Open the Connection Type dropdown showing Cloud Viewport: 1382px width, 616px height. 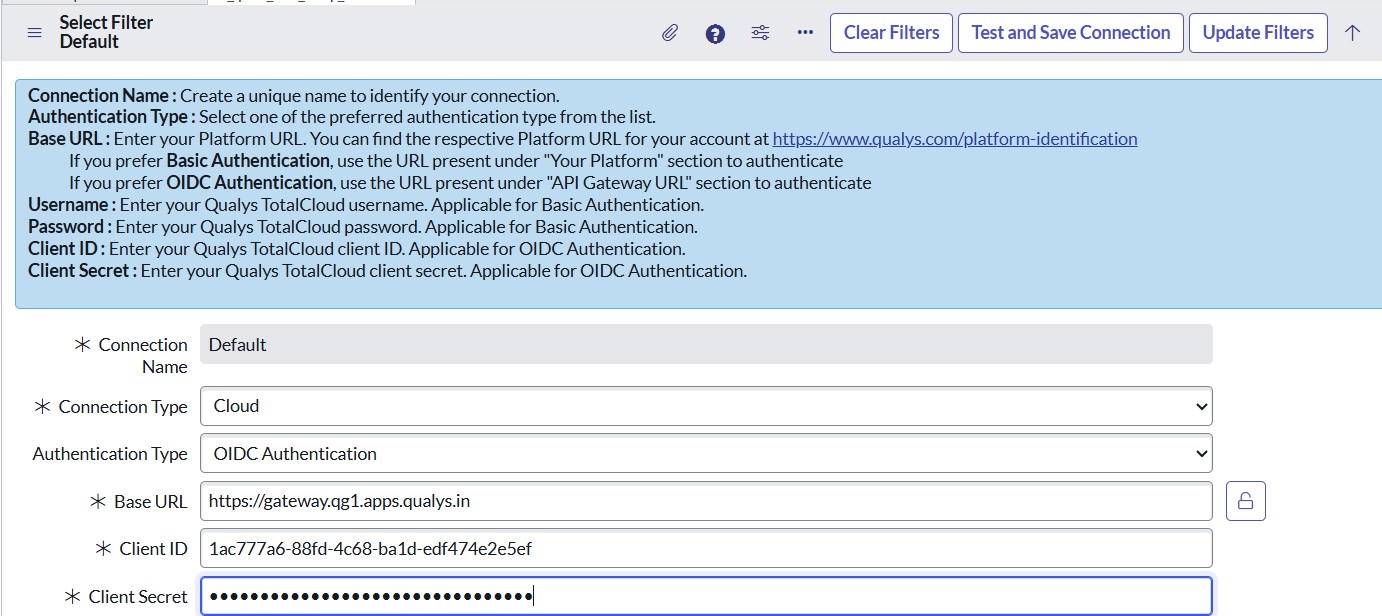[706, 406]
